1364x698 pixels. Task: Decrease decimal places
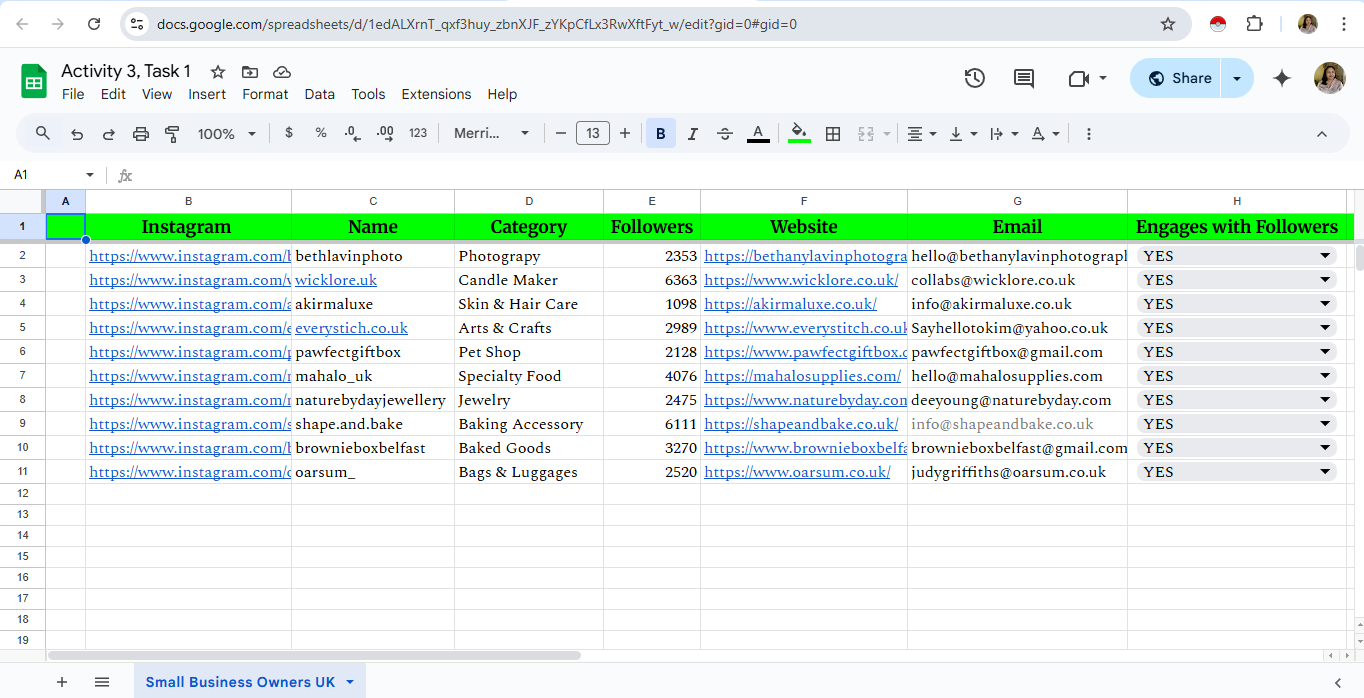[352, 133]
